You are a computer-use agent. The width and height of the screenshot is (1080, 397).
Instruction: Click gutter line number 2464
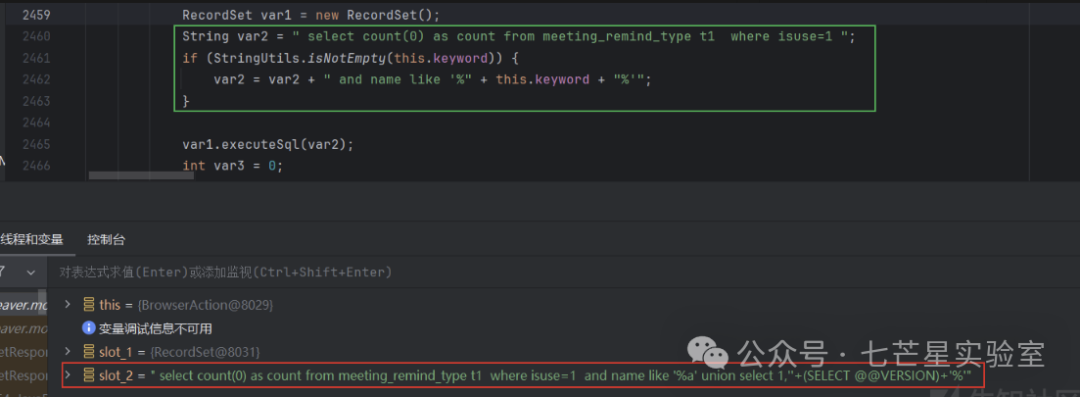[36, 123]
